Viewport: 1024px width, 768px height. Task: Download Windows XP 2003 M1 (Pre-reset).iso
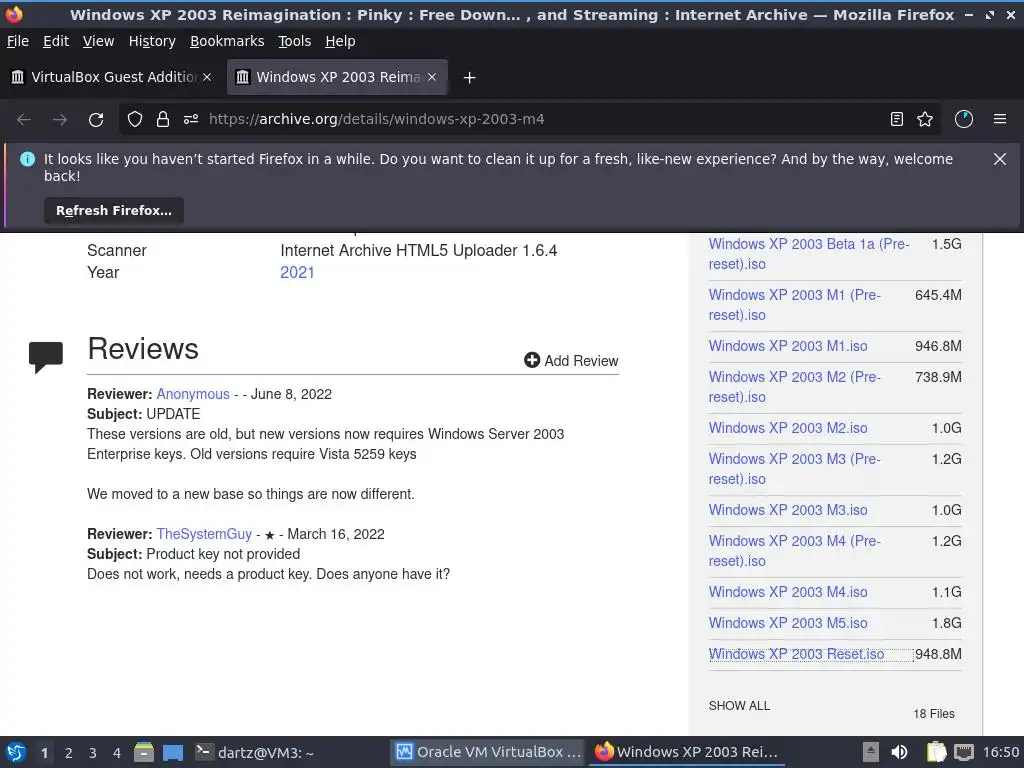tap(794, 305)
